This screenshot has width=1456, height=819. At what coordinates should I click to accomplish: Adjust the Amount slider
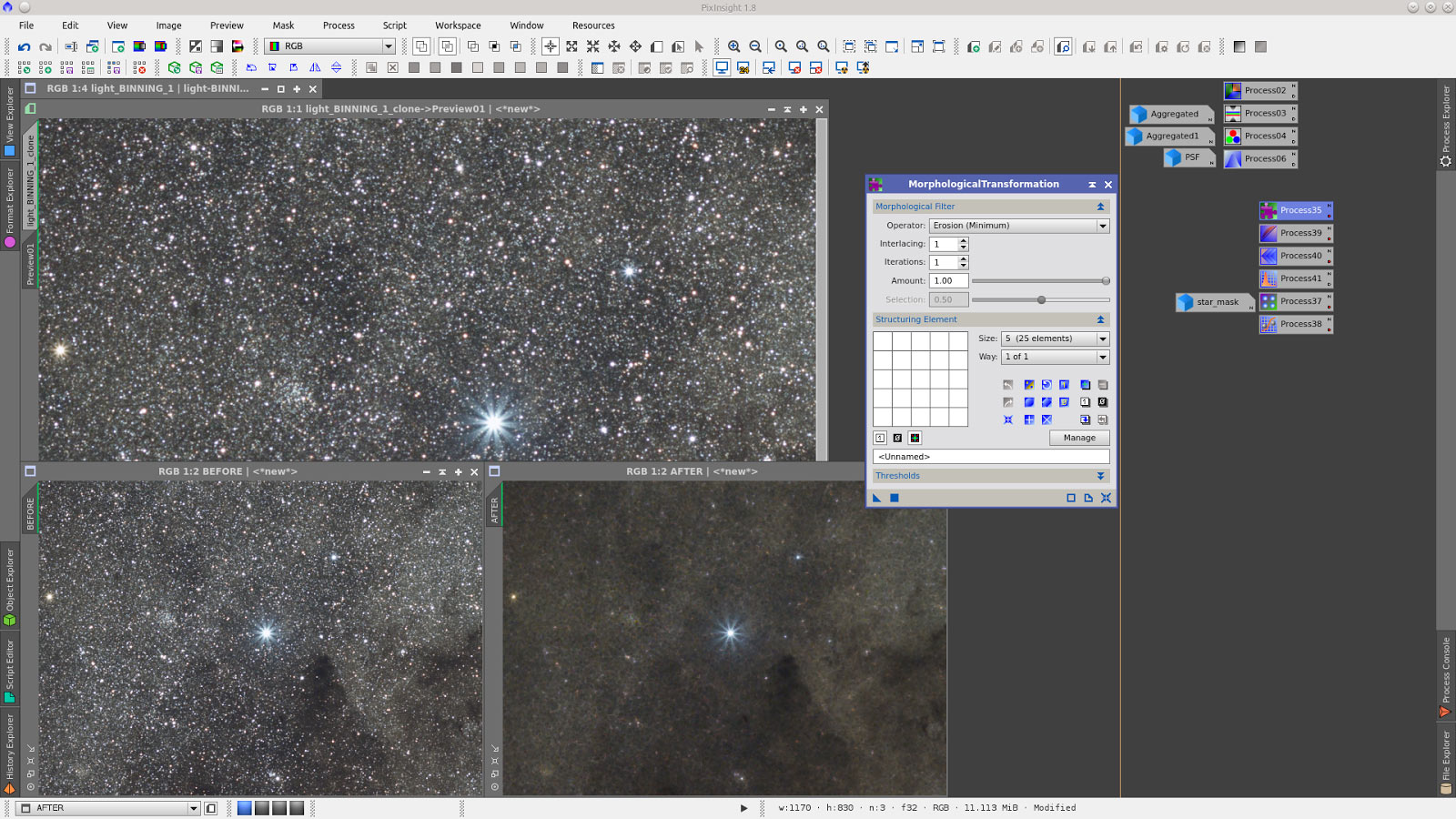tap(1040, 281)
